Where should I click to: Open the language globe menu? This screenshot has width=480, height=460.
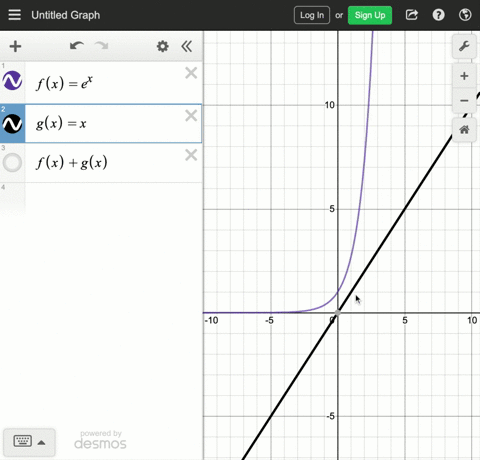[x=465, y=15]
